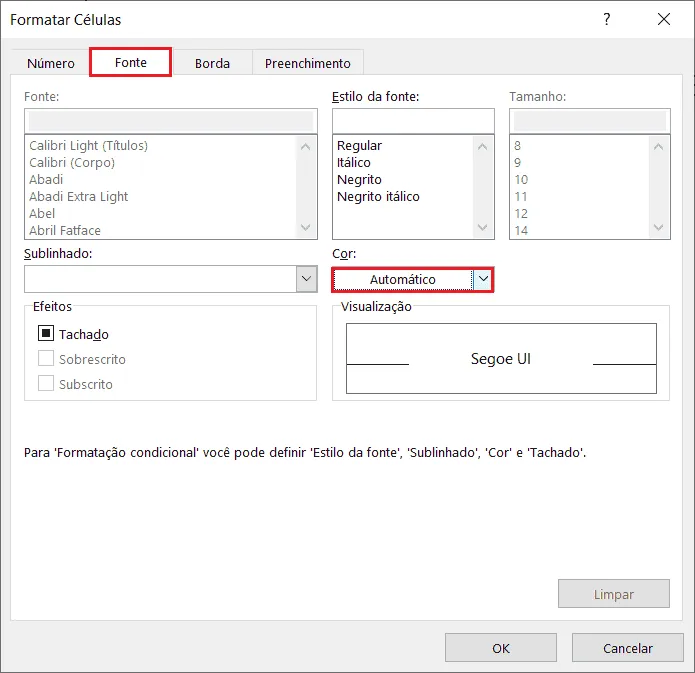Enable the Subscrito checkbox
695x673 pixels.
tap(46, 383)
